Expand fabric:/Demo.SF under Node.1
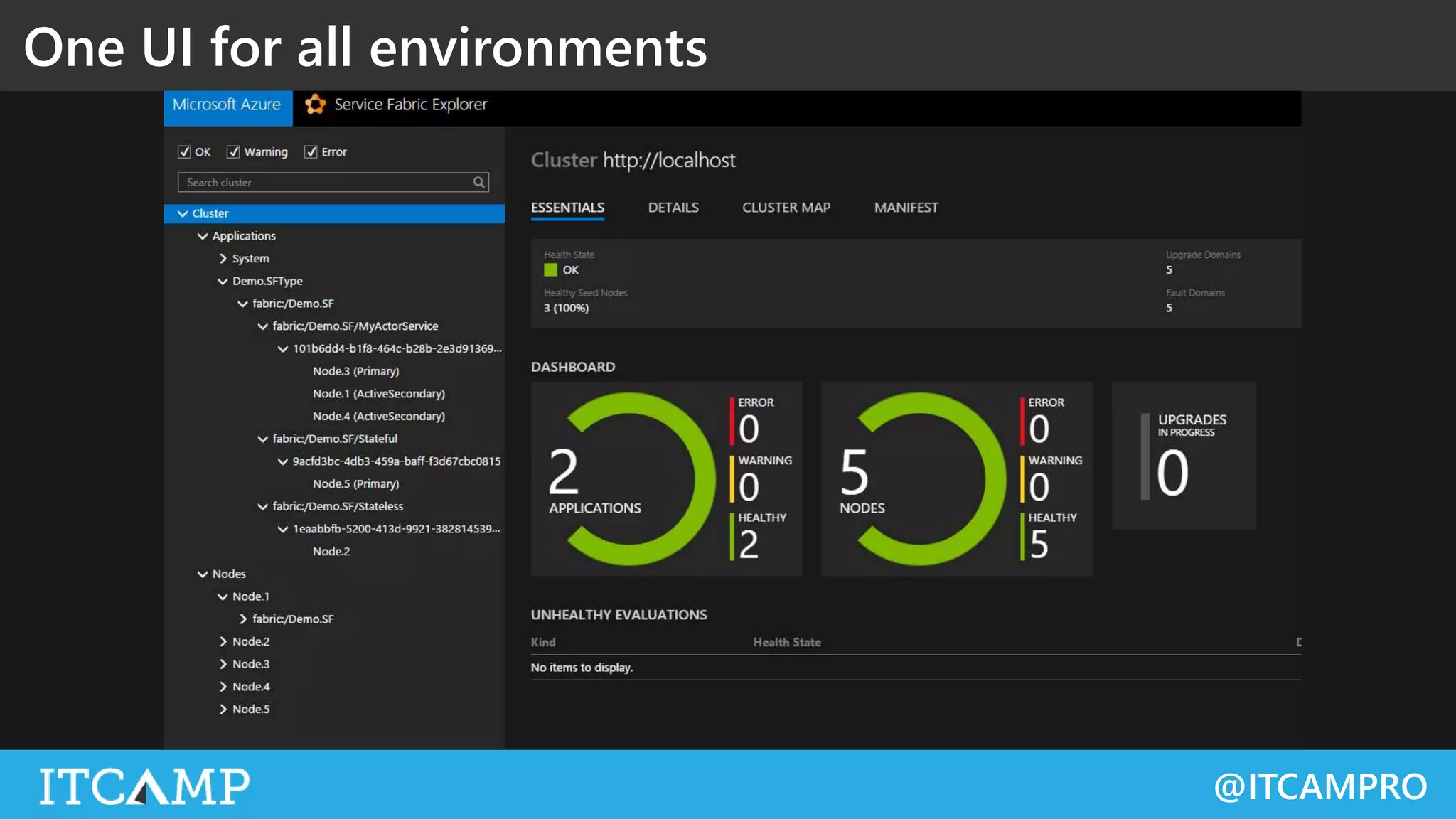 point(243,619)
